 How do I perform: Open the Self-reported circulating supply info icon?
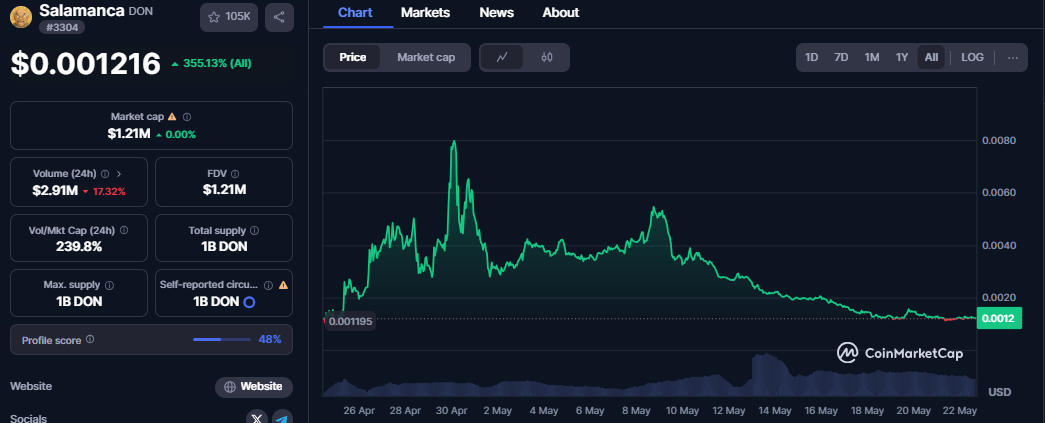(268, 285)
